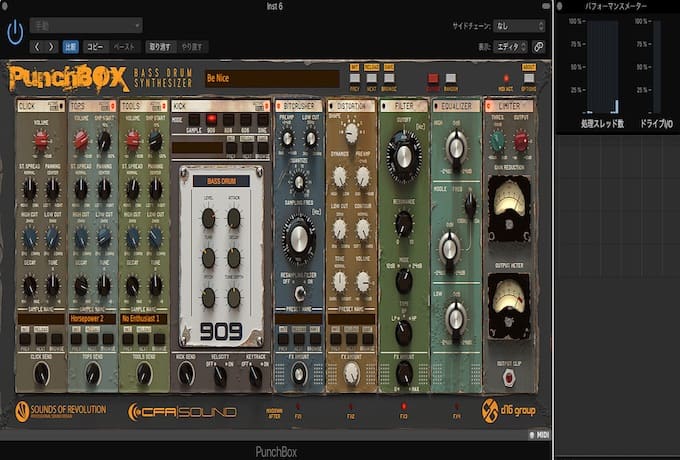Click the blue 比較 compare button
The image size is (680, 460).
pos(70,47)
